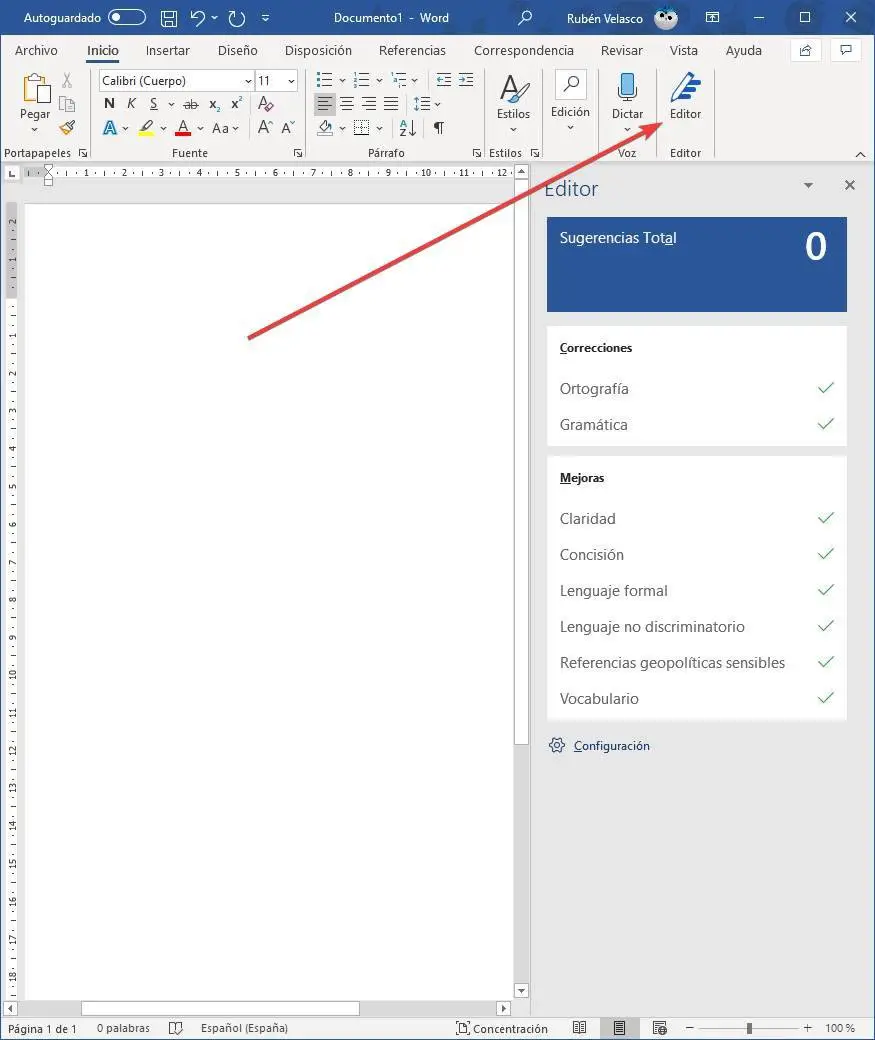Screen dimensions: 875x1040
Task: Toggle strikethrough ab formatting
Action: point(191,104)
